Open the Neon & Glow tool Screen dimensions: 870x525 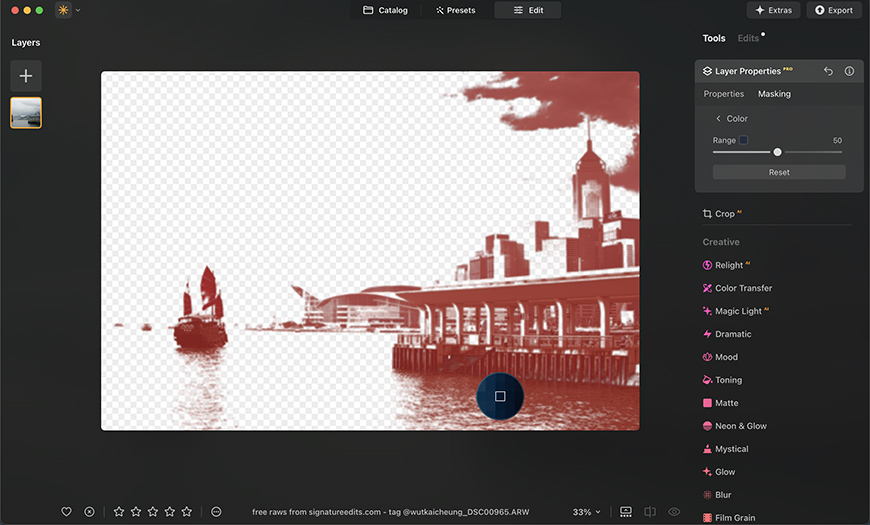740,426
